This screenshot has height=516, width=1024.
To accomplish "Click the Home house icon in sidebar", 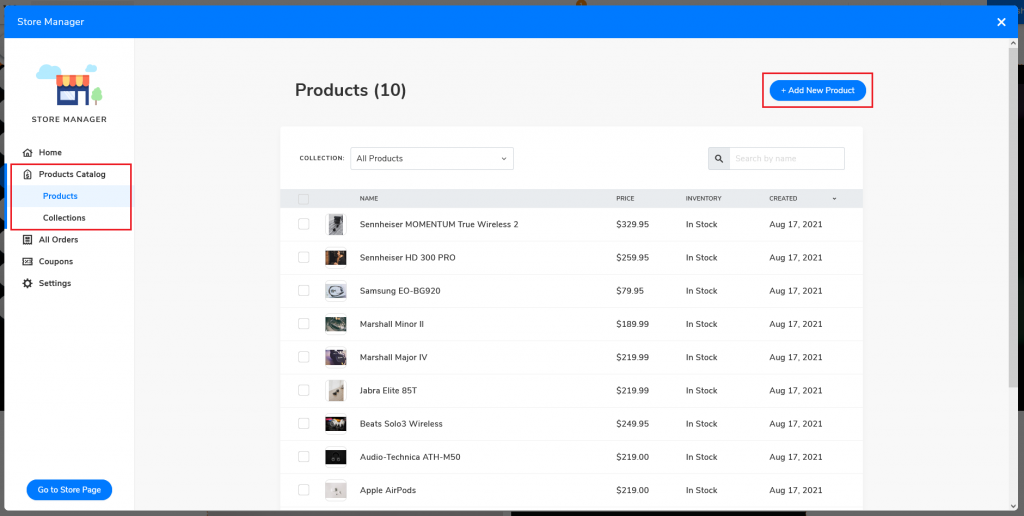I will pyautogui.click(x=27, y=153).
